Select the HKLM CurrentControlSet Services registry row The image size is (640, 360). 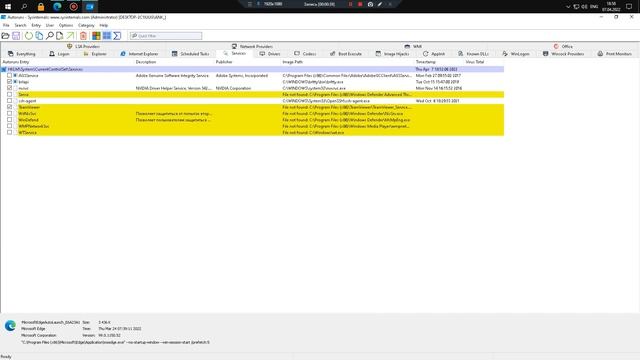tap(252, 69)
